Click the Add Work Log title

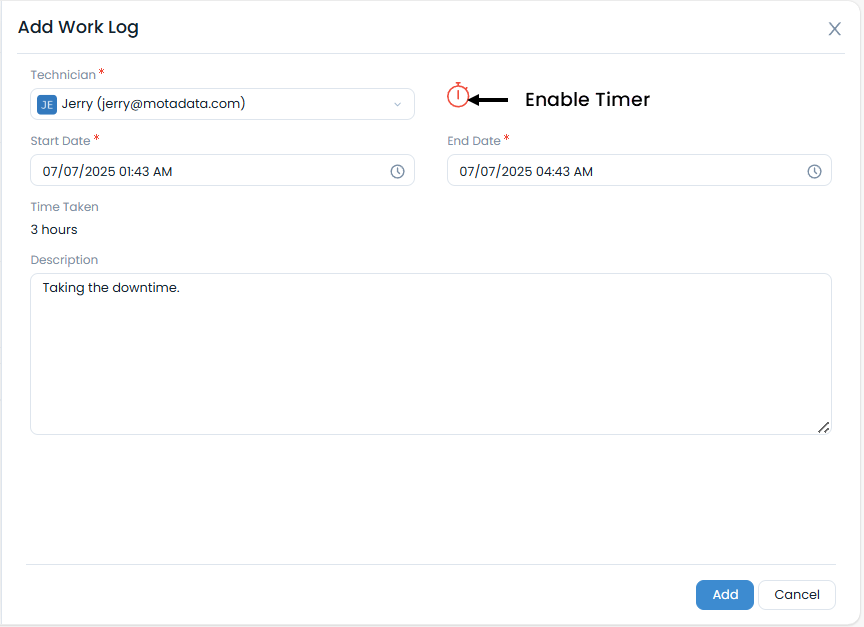pyautogui.click(x=78, y=28)
